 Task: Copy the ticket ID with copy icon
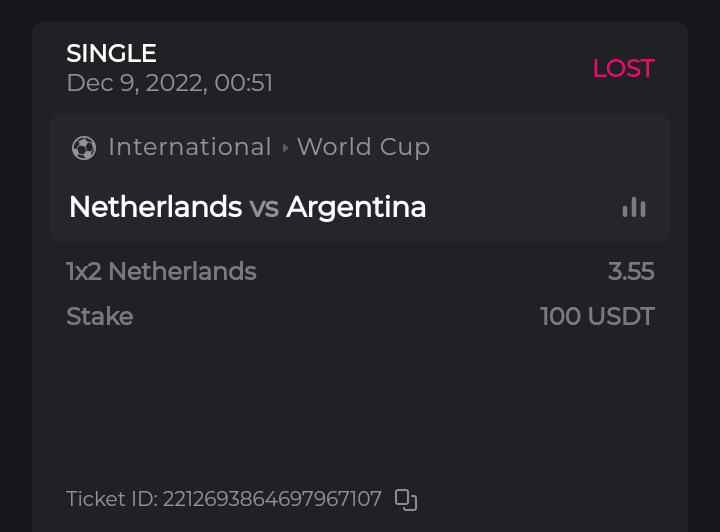click(405, 499)
